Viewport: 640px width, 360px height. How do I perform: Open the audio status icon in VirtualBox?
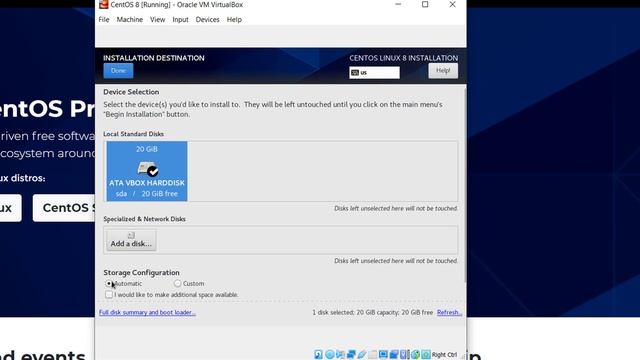(x=340, y=354)
